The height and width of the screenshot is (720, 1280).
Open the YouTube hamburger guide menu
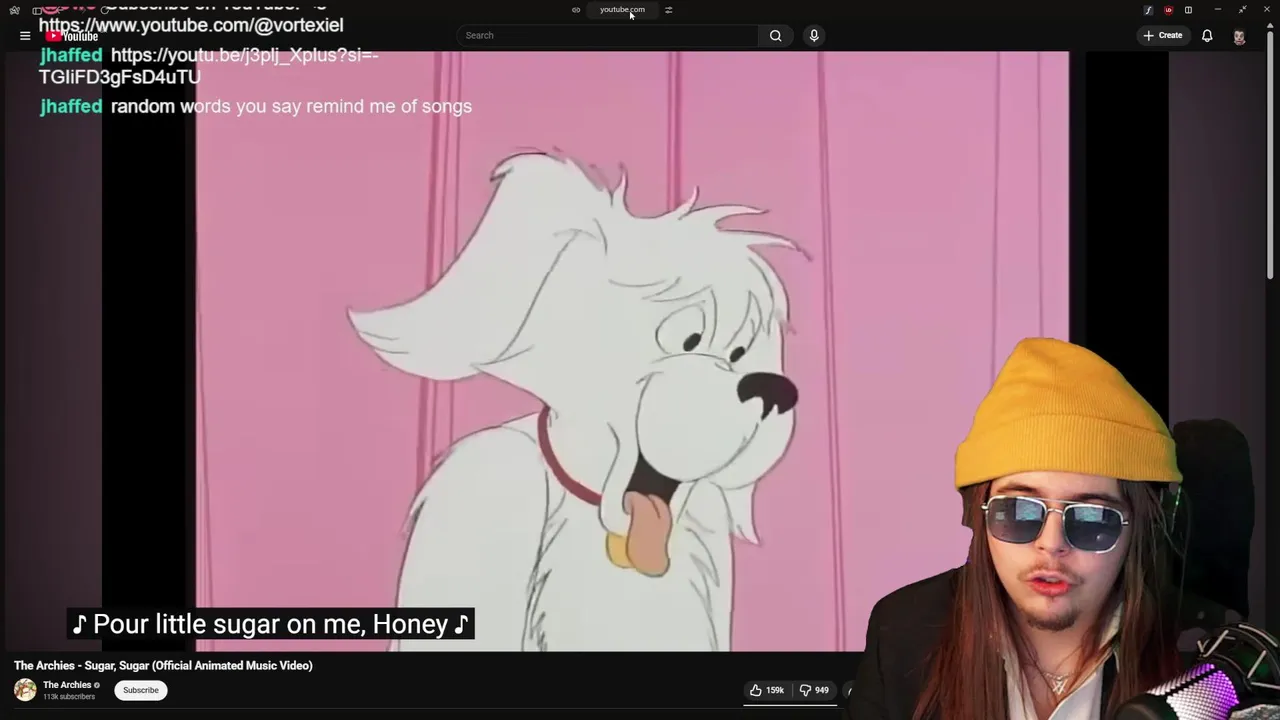pos(25,36)
